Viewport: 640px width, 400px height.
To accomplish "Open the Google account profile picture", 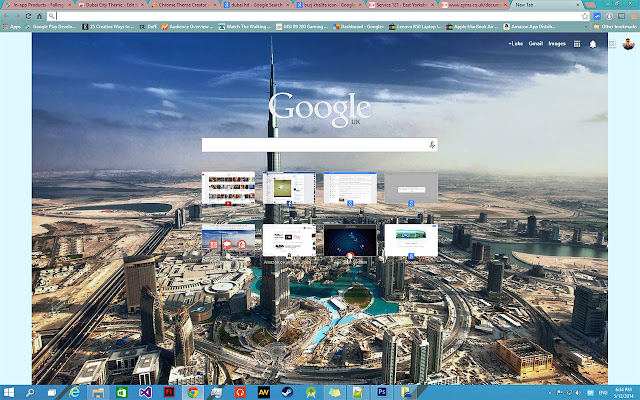I will pyautogui.click(x=629, y=44).
